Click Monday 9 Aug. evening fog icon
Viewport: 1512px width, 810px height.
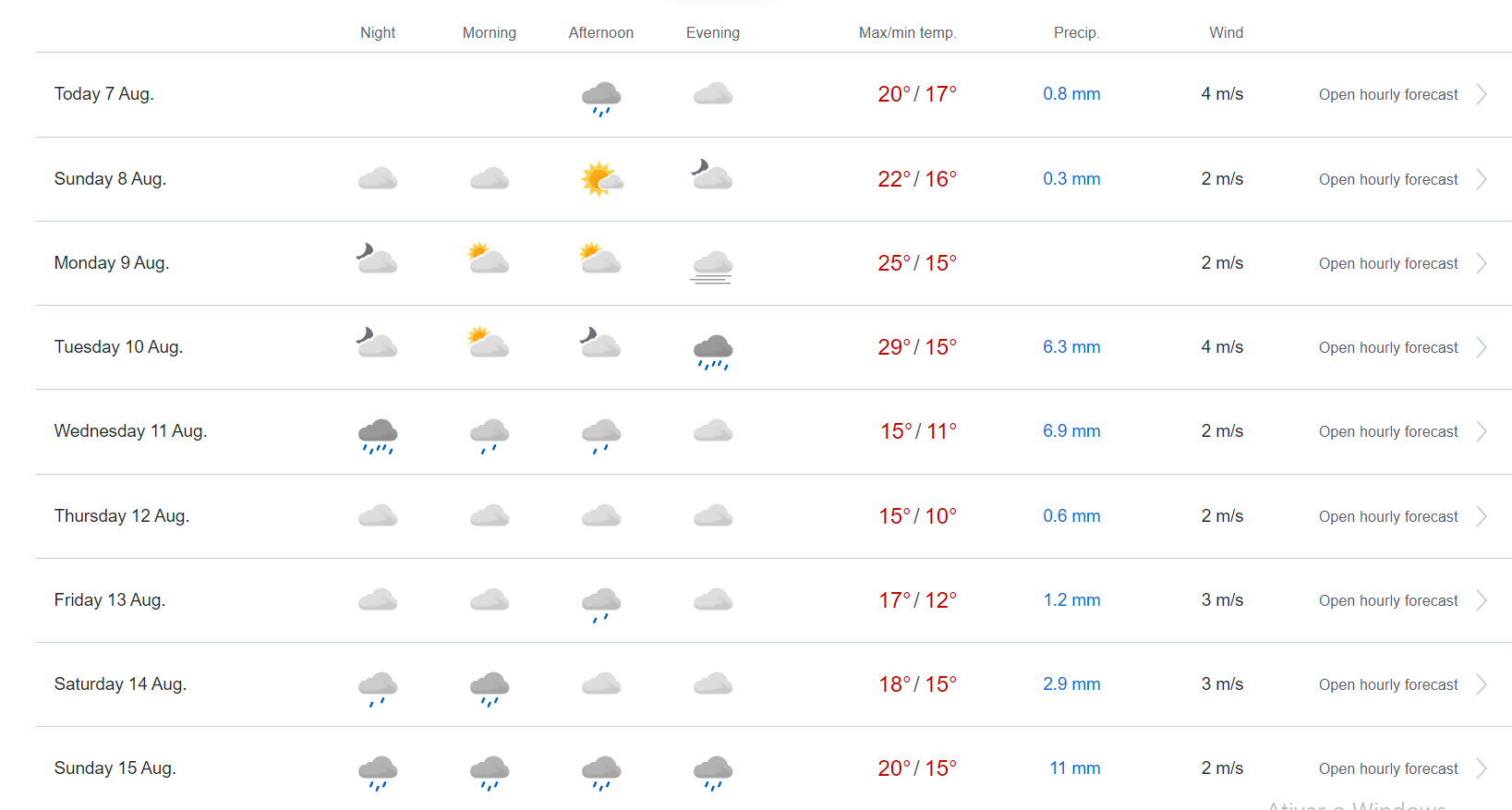pos(712,266)
